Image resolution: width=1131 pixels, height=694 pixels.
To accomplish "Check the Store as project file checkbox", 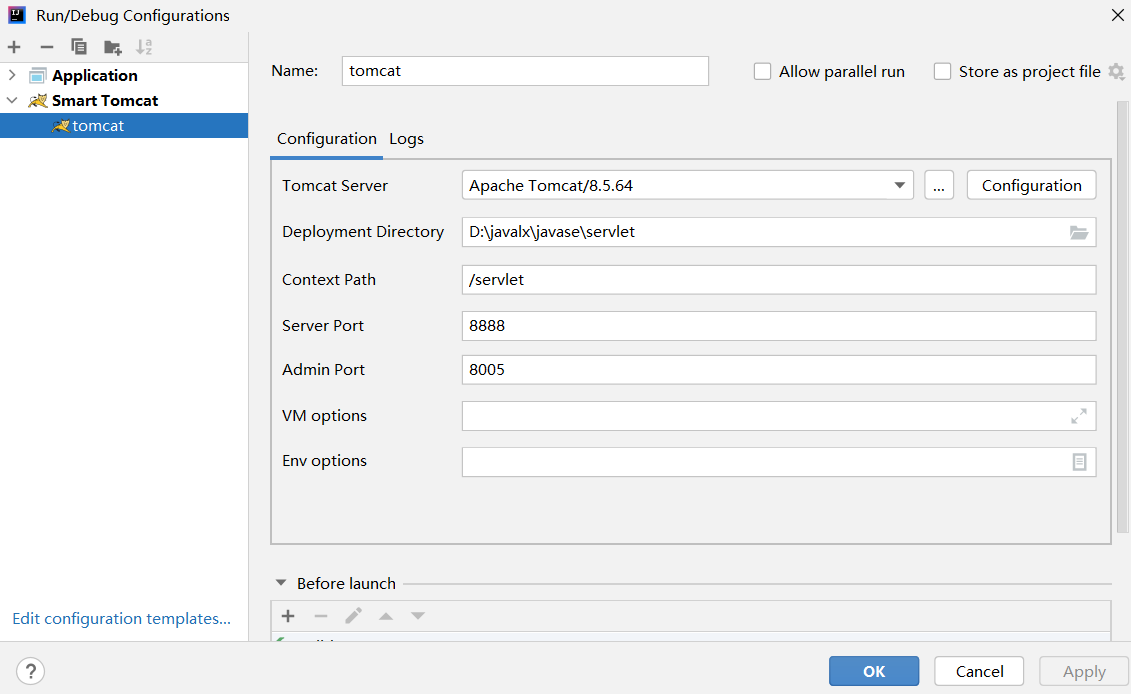I will coord(942,72).
